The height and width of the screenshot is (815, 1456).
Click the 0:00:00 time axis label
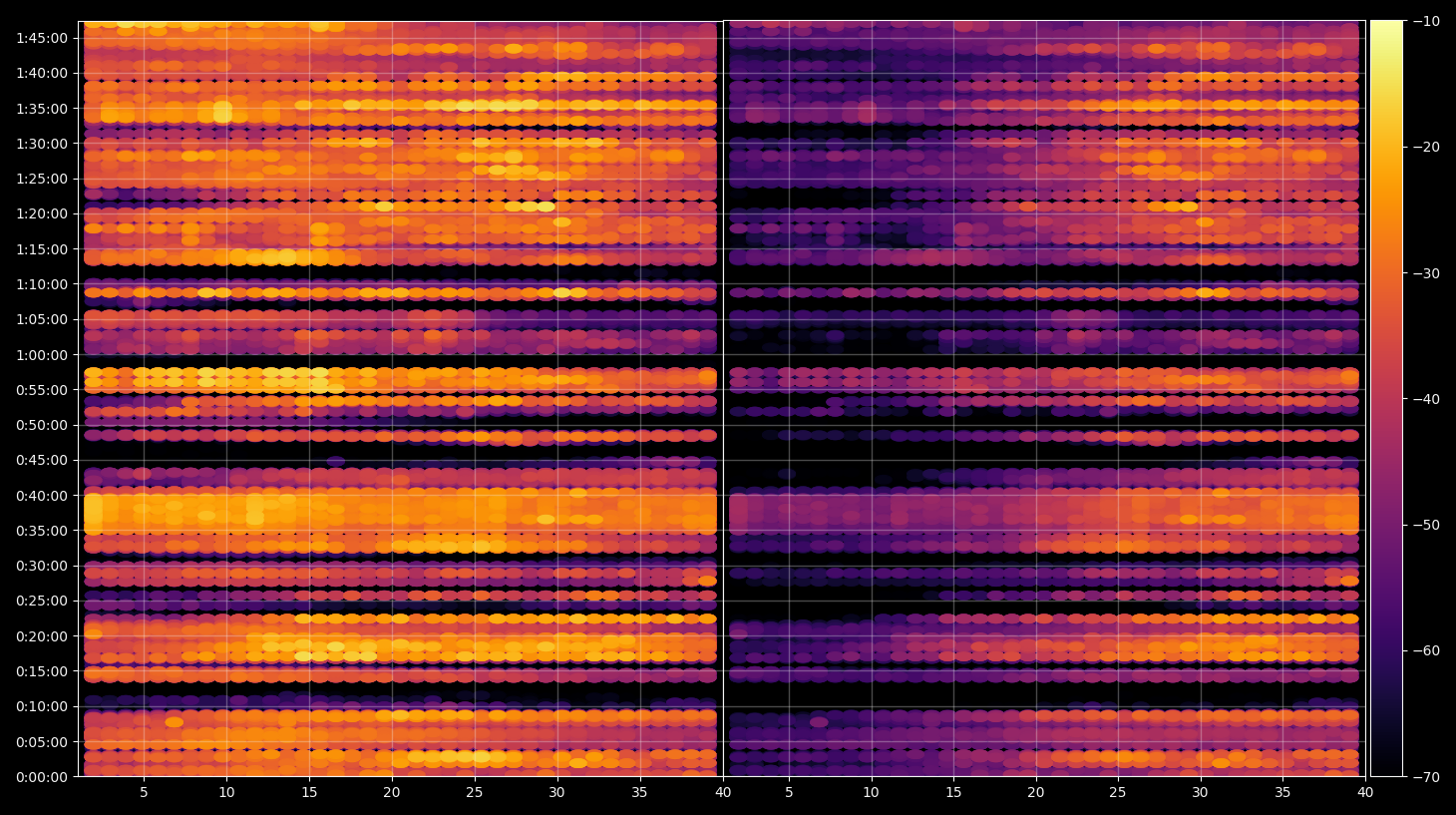tap(42, 777)
